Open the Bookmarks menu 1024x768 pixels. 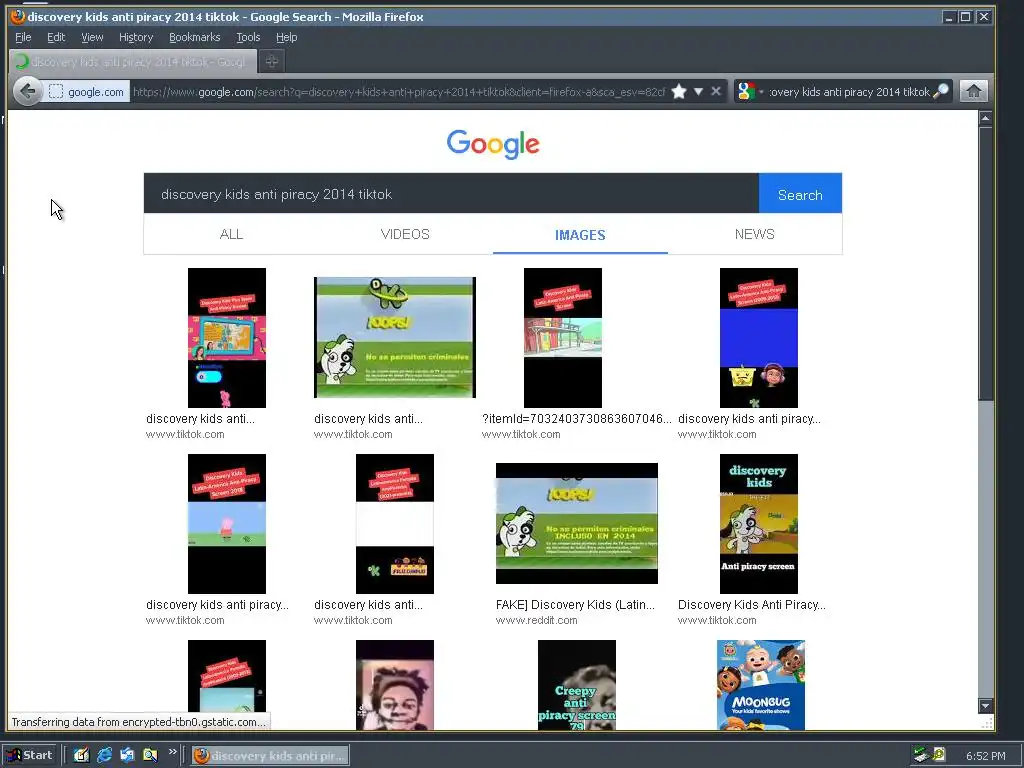click(195, 37)
